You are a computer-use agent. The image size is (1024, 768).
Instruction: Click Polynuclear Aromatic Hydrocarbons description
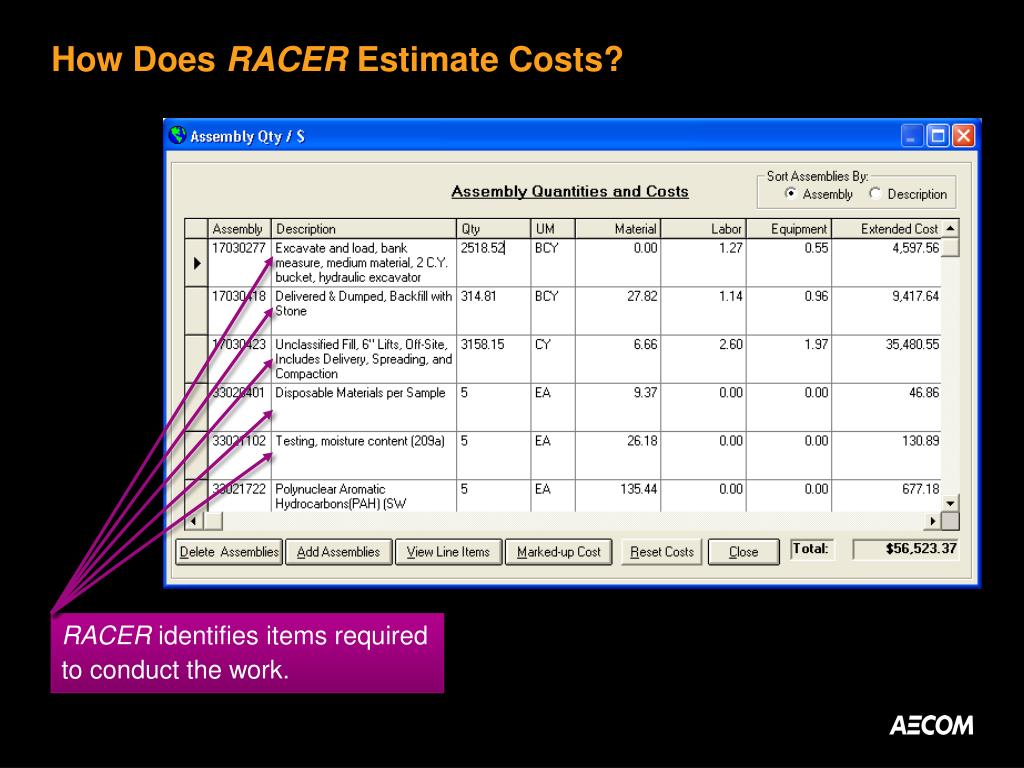(364, 496)
